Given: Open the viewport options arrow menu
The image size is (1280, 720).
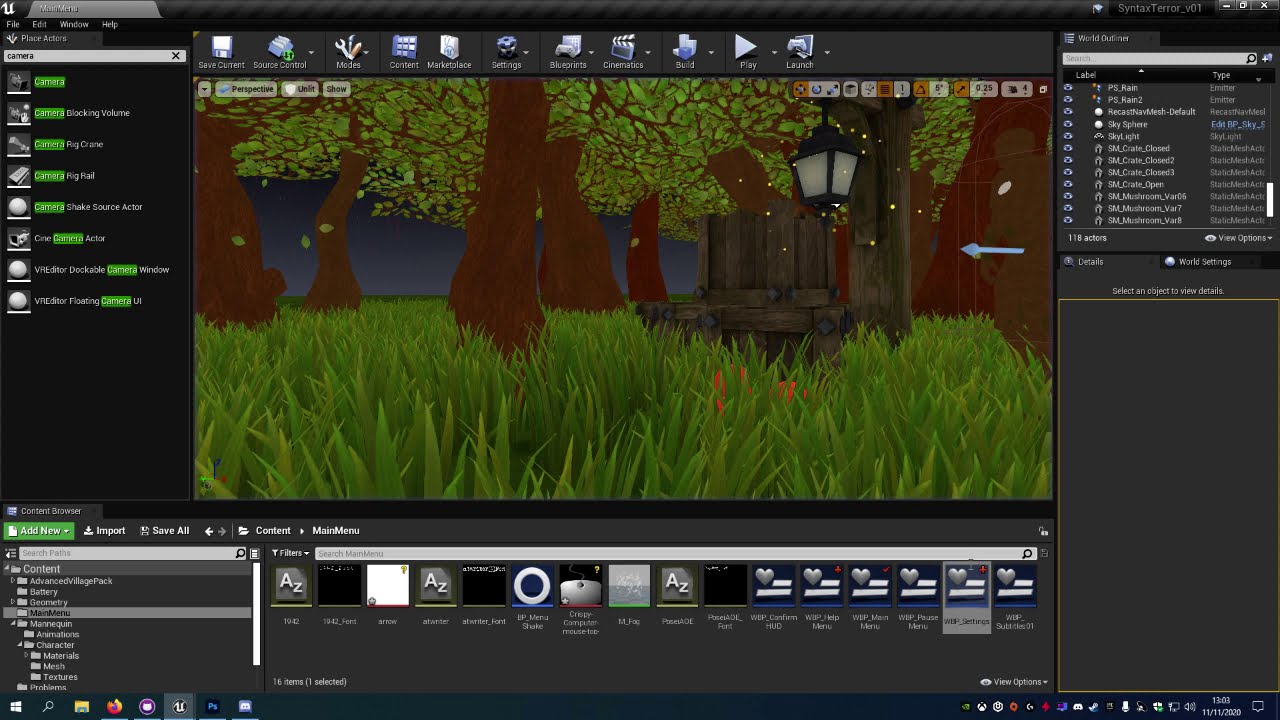Looking at the screenshot, I should (204, 89).
